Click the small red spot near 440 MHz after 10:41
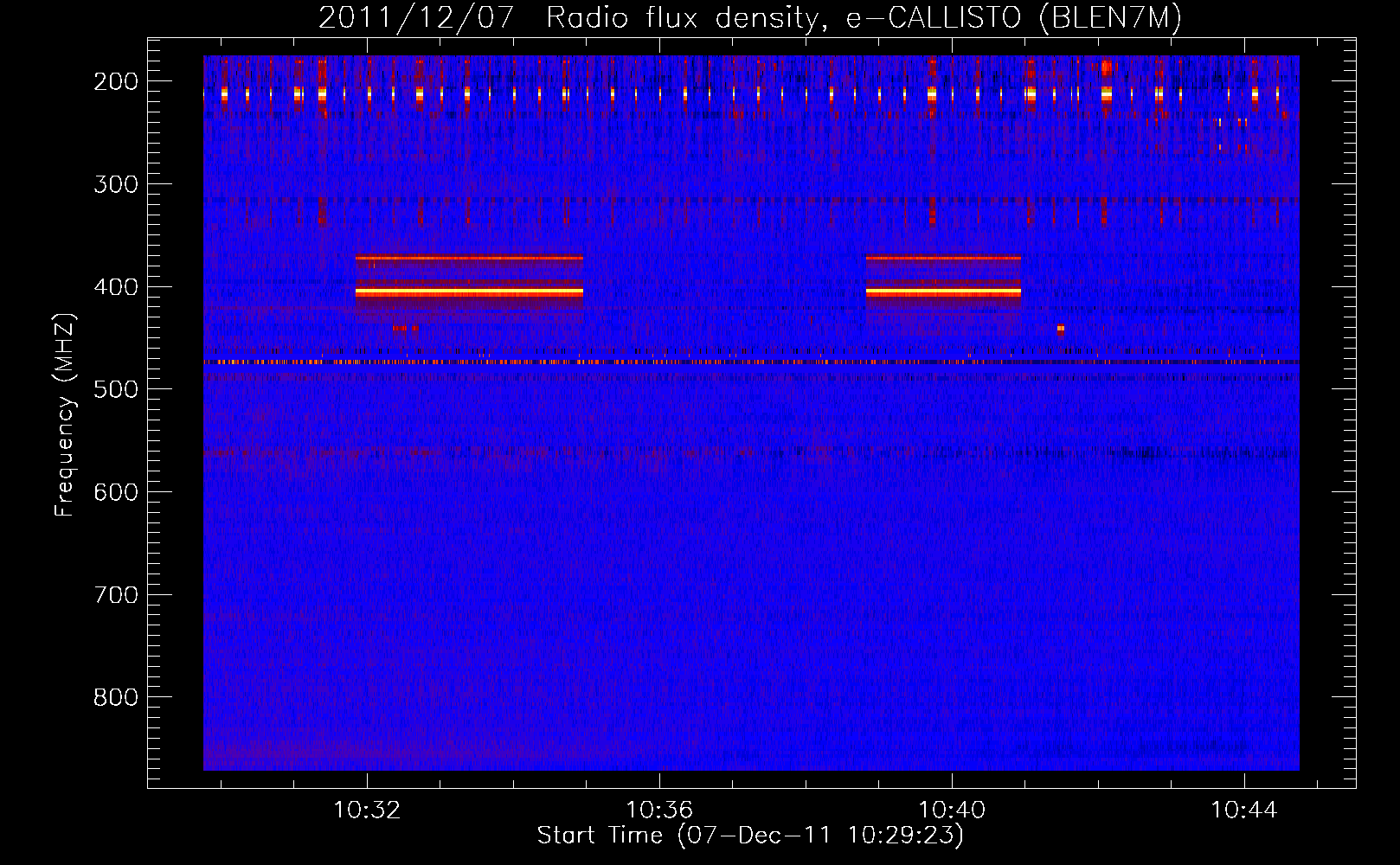1400x865 pixels. 1060,329
